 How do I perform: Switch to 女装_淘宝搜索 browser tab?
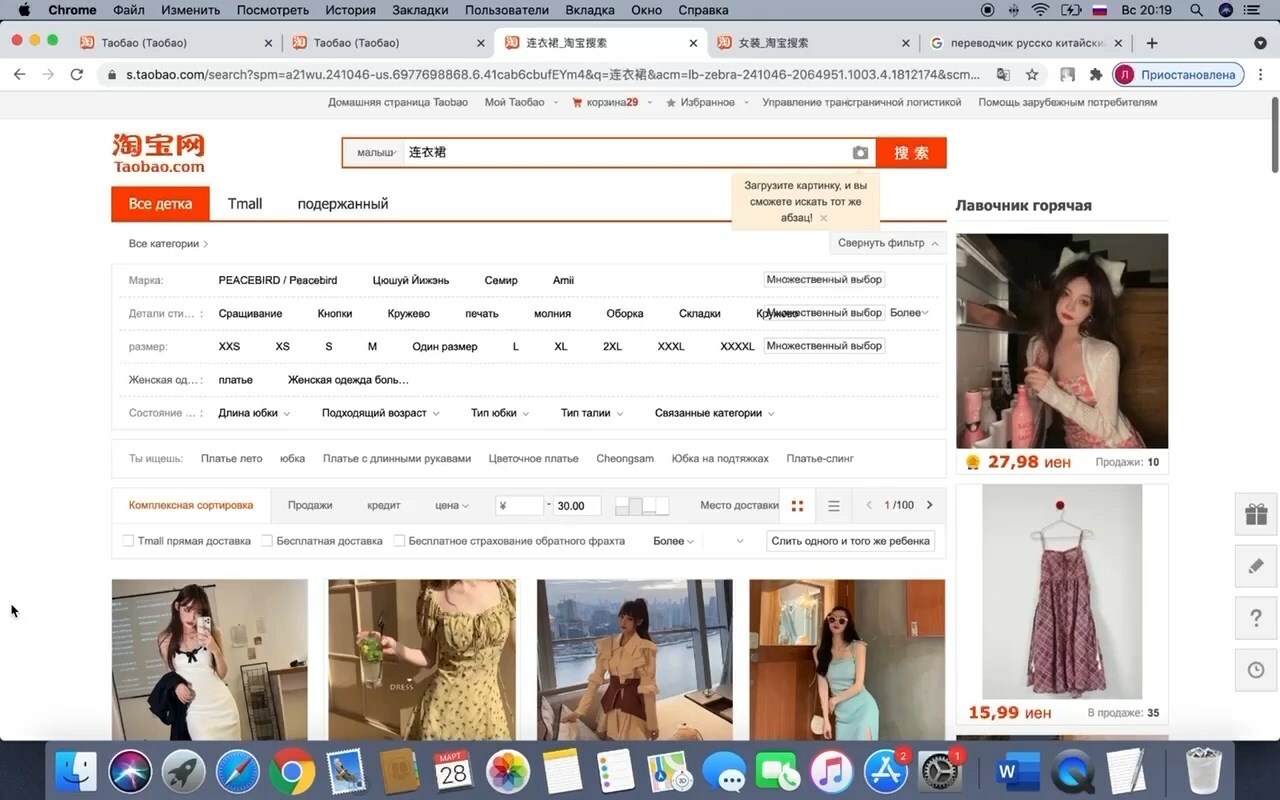(x=810, y=43)
